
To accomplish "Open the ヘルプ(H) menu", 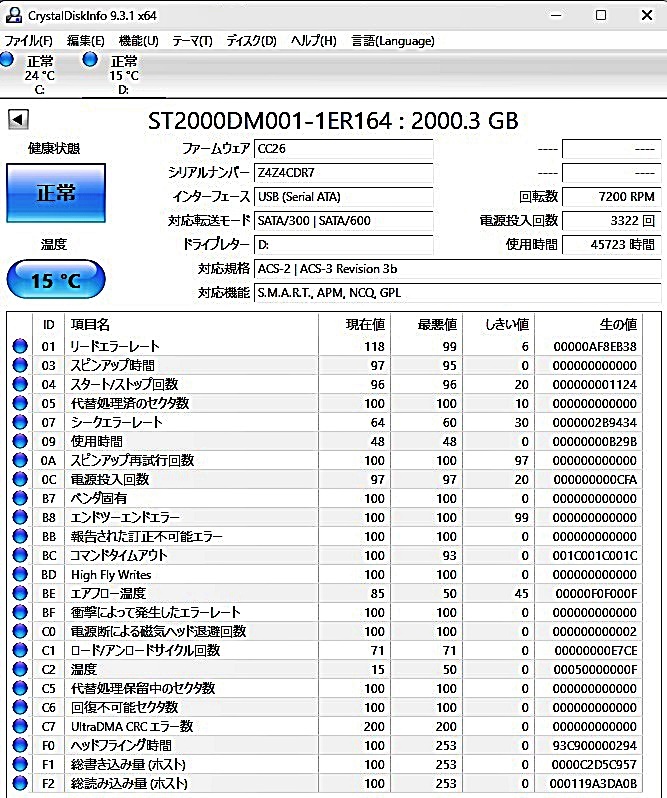I will (x=313, y=41).
